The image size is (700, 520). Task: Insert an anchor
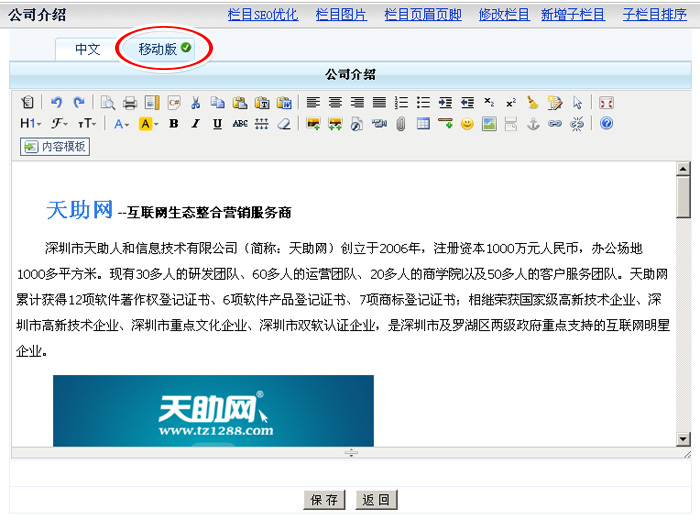coord(533,124)
